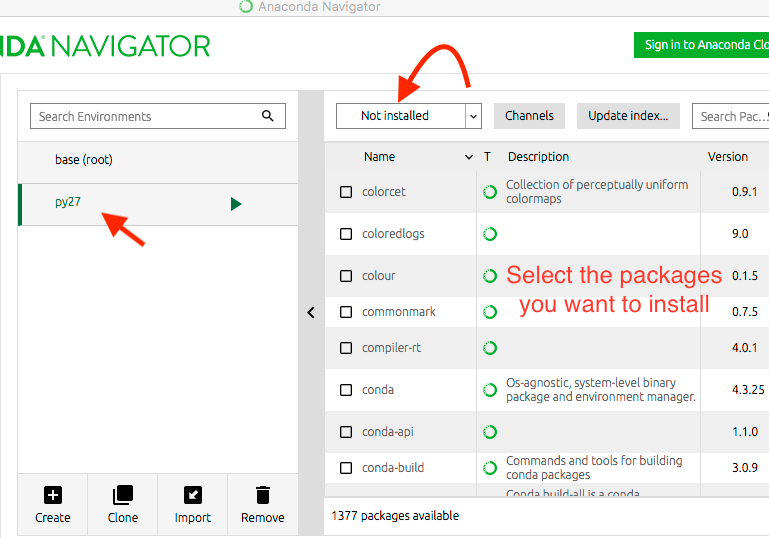Screen dimensions: 769x538
Task: Click the compiler-rt package name
Action: pos(391,348)
